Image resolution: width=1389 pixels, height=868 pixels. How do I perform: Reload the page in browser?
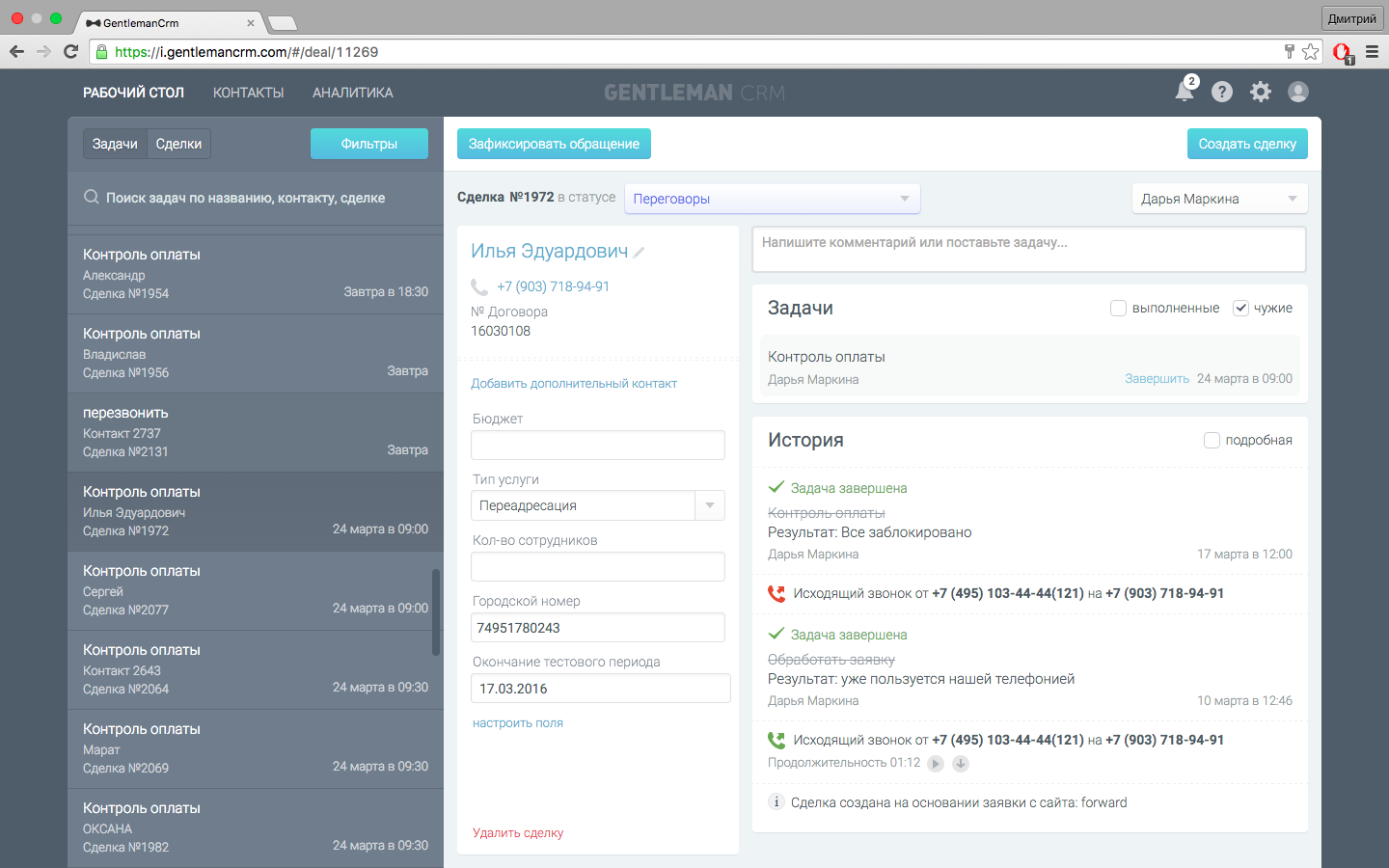[x=70, y=52]
